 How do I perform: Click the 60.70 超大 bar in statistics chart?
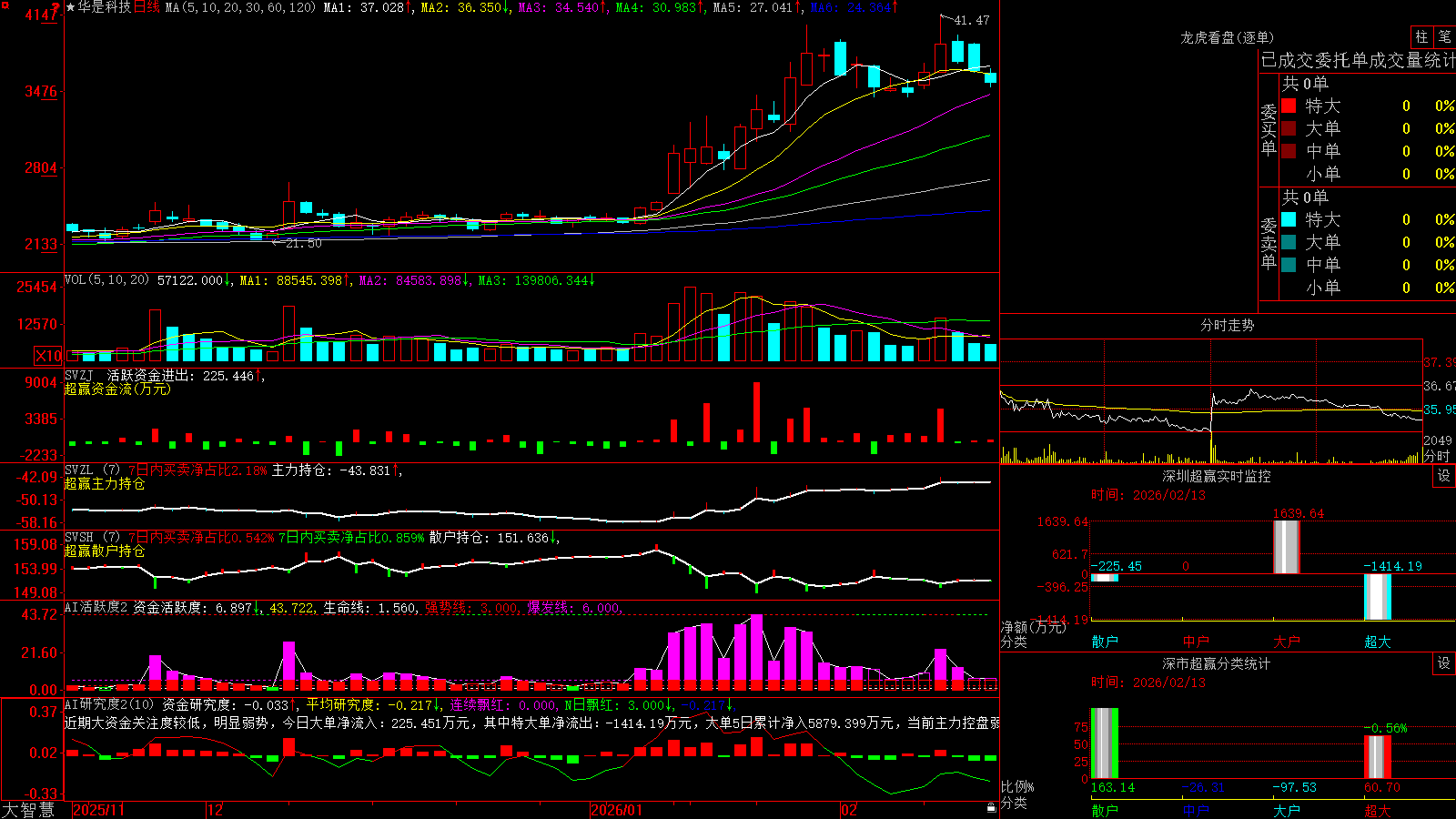pos(1378,757)
